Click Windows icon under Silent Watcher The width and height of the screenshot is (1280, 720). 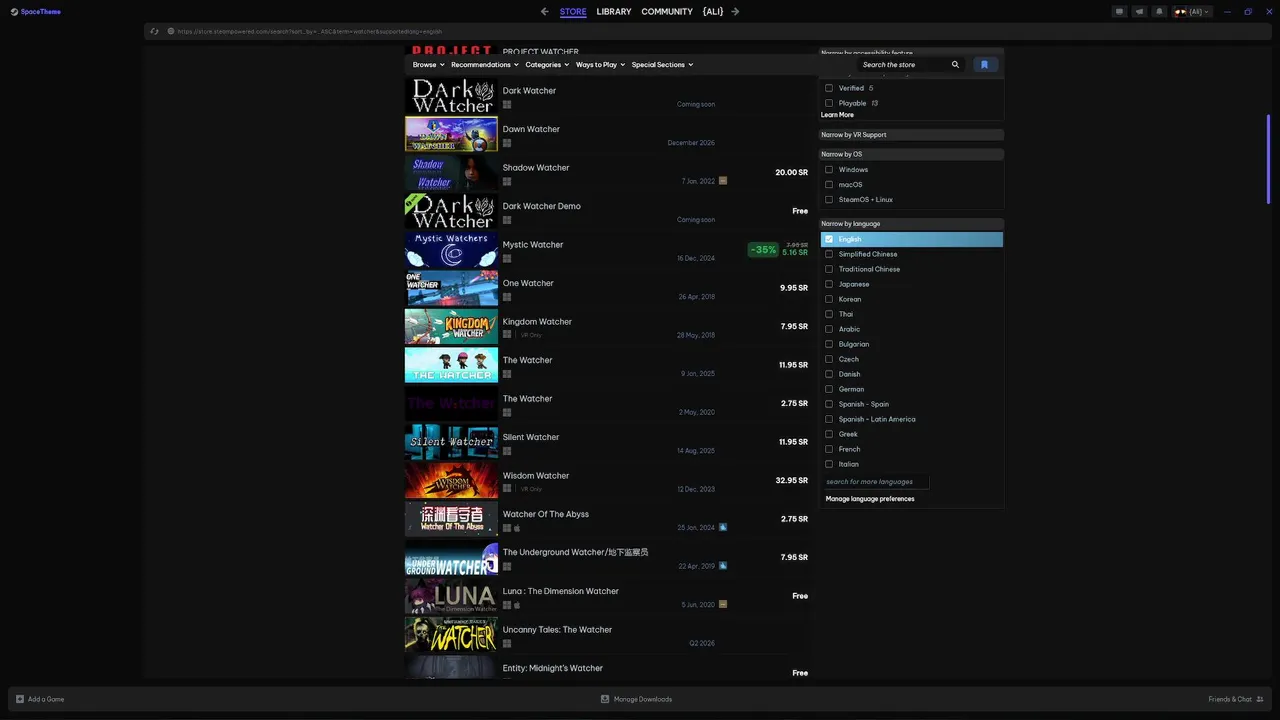point(507,451)
